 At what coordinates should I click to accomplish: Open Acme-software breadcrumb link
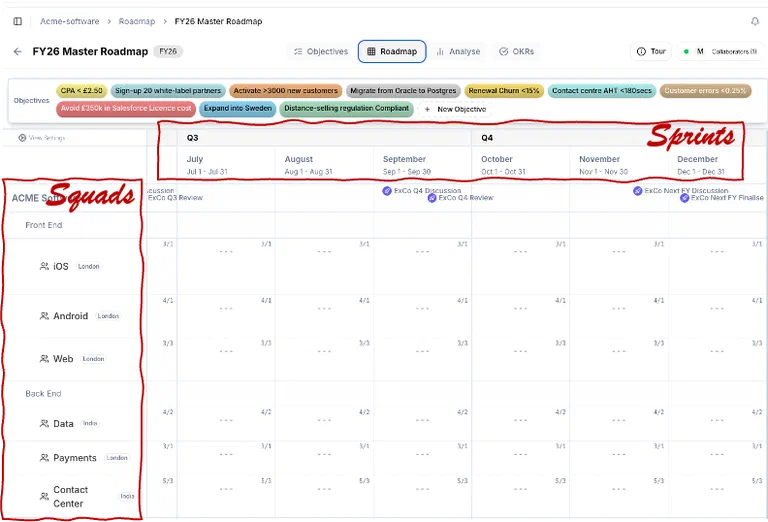pos(70,21)
